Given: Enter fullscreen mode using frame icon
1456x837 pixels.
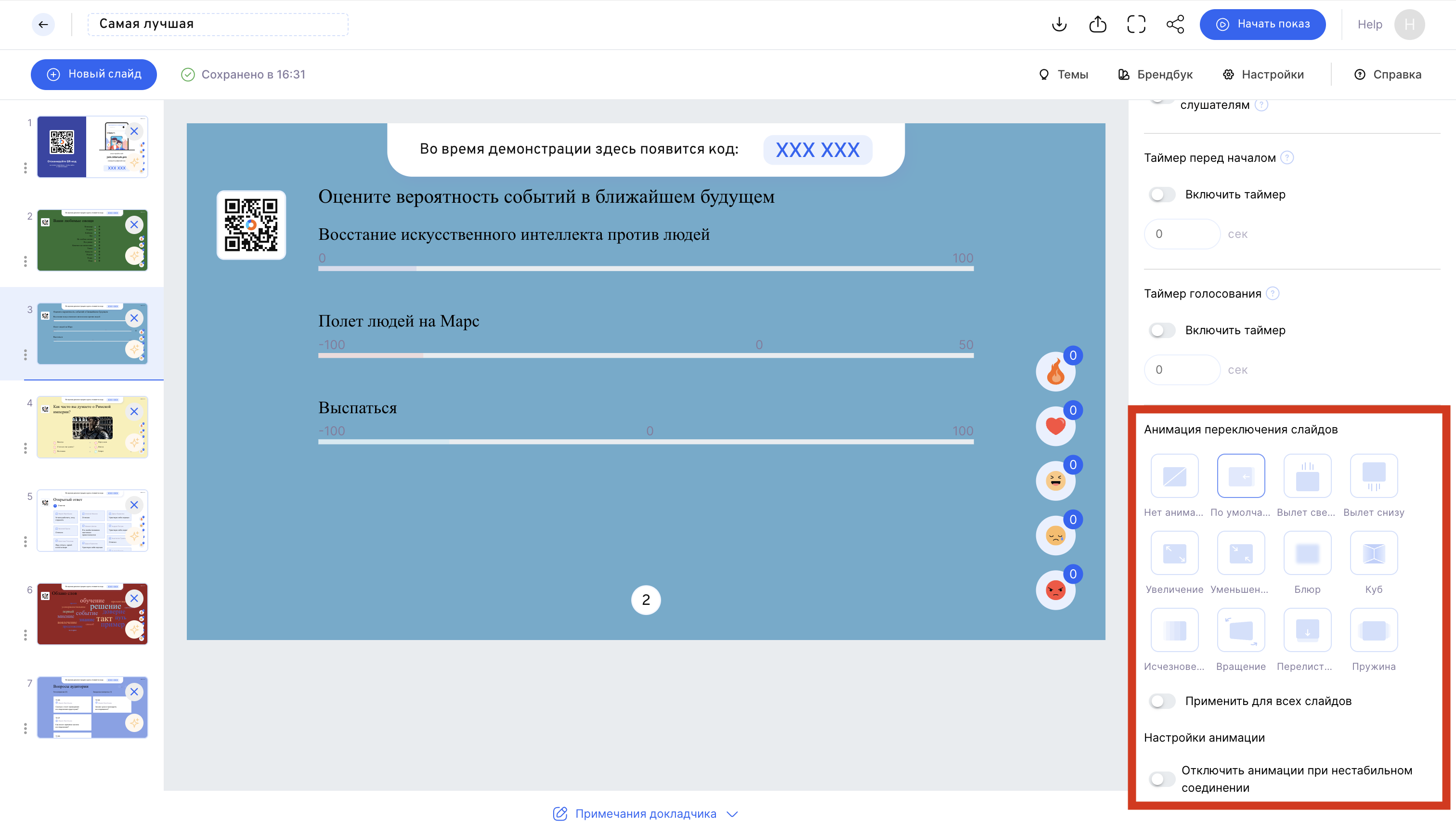Looking at the screenshot, I should (1136, 24).
